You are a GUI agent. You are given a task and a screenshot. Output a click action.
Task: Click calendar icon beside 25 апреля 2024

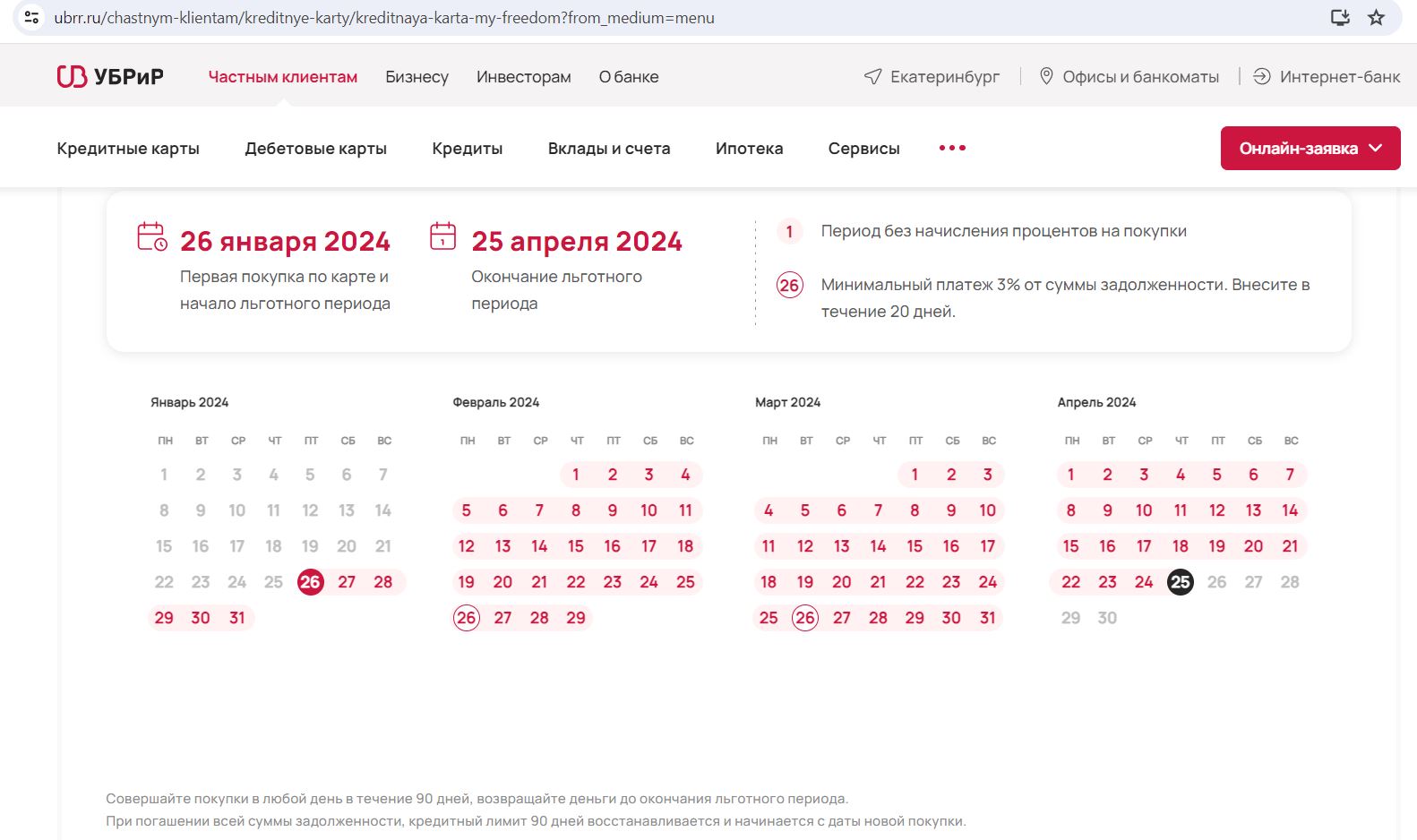[x=443, y=236]
